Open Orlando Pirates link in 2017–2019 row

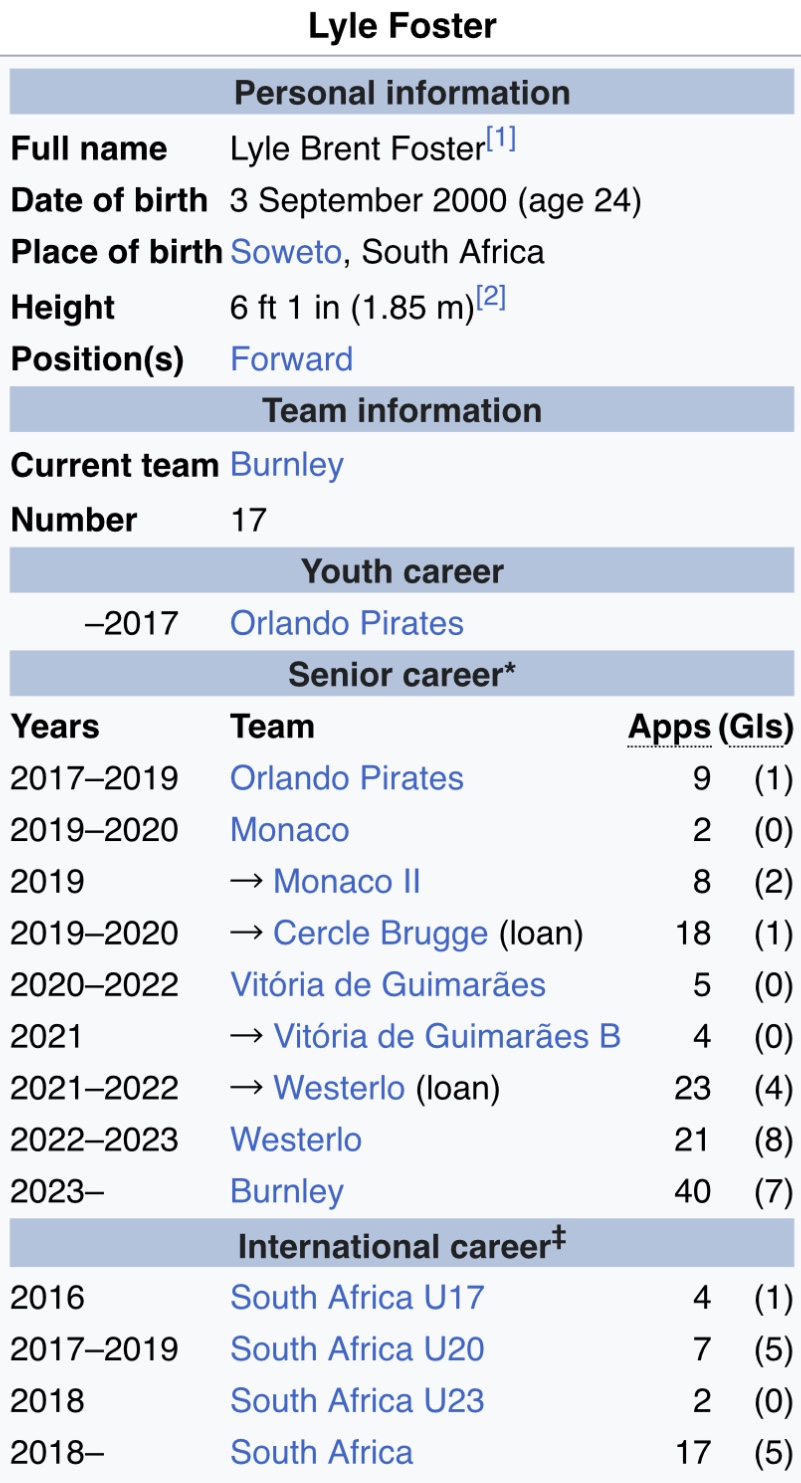pos(347,778)
